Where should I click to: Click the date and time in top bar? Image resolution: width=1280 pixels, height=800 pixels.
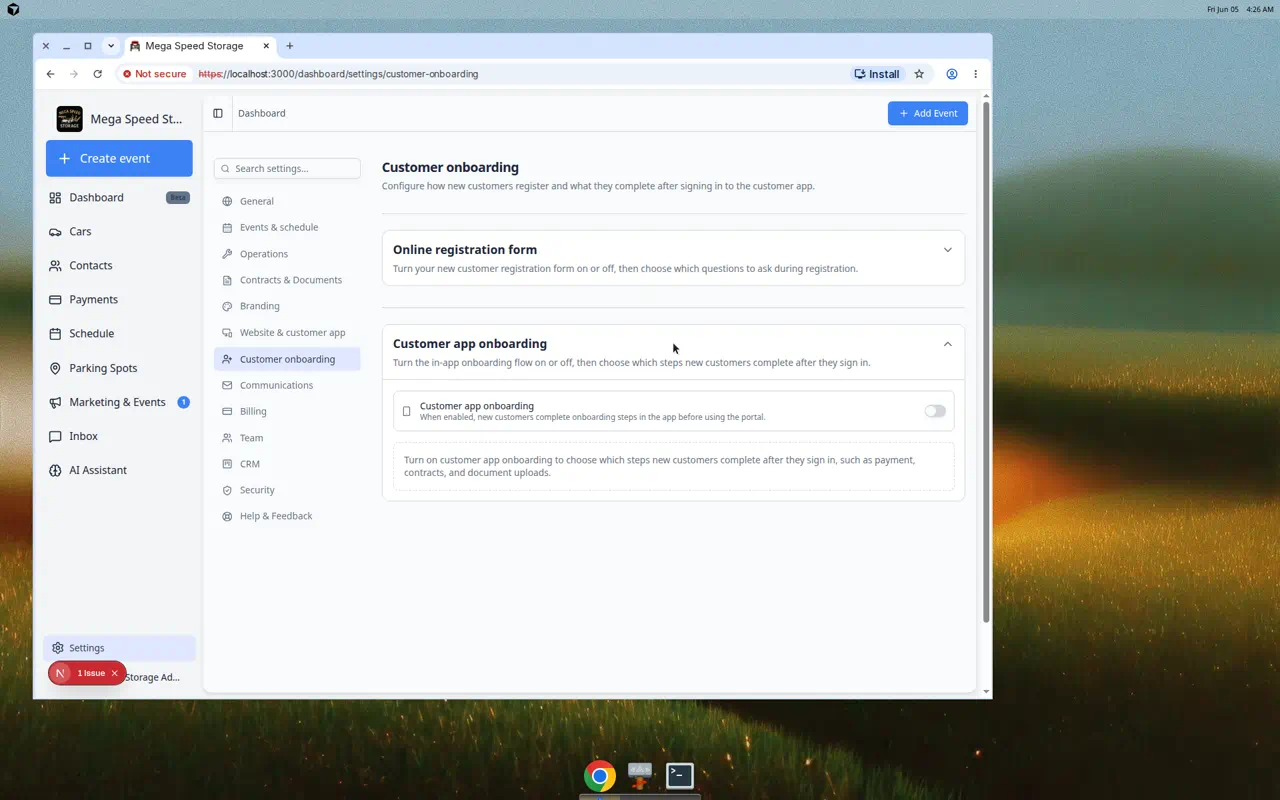(x=1240, y=9)
